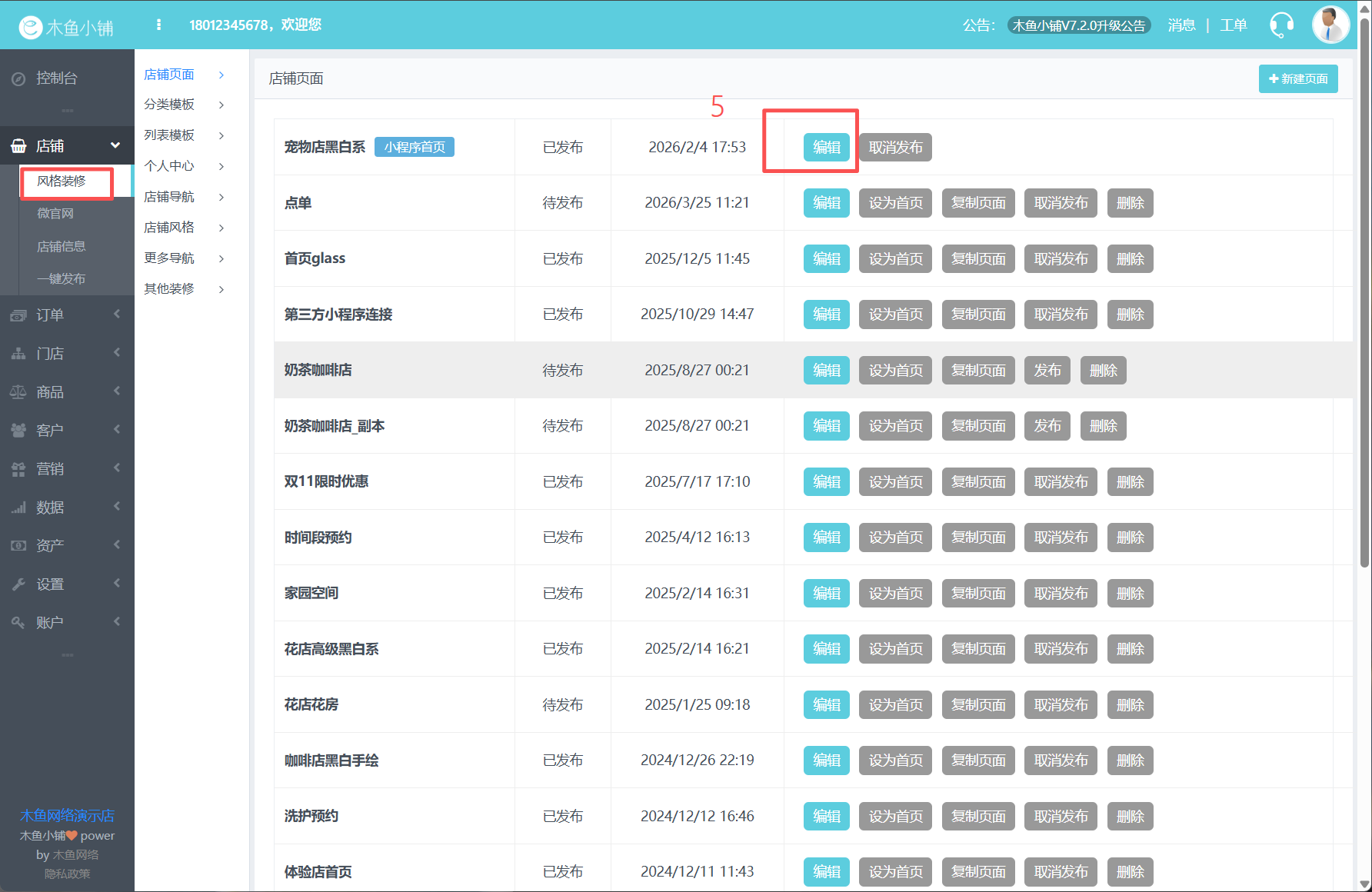Click the 木鱼小铺 logo icon
This screenshot has width=1372, height=892.
point(31,28)
